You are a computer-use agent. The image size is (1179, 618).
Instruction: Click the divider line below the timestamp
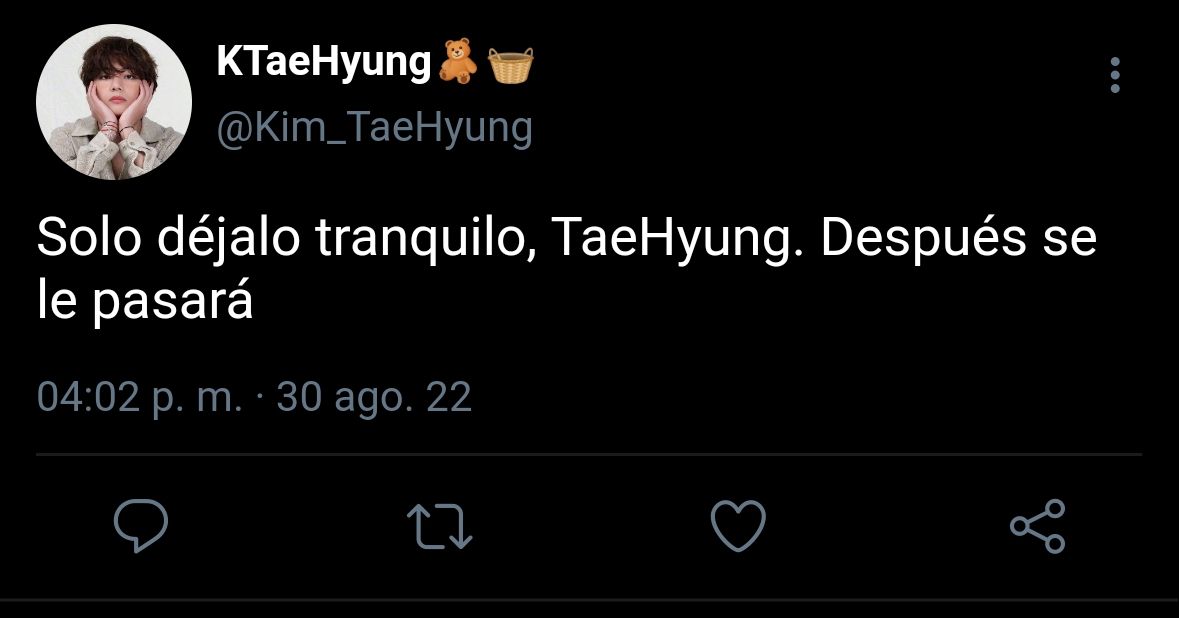pyautogui.click(x=589, y=454)
